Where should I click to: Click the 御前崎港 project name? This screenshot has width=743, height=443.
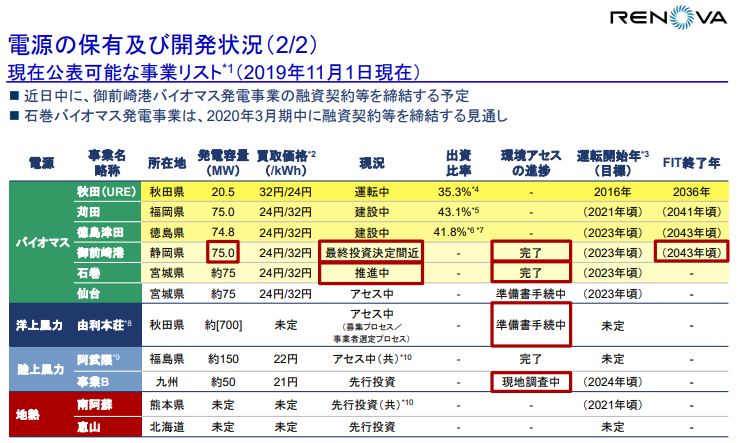[100, 253]
